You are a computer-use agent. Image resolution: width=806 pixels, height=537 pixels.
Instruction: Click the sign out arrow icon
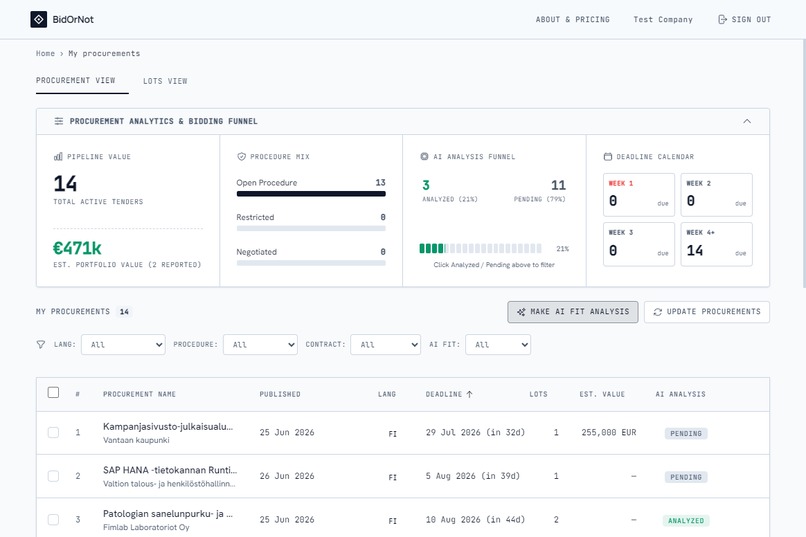(x=722, y=20)
